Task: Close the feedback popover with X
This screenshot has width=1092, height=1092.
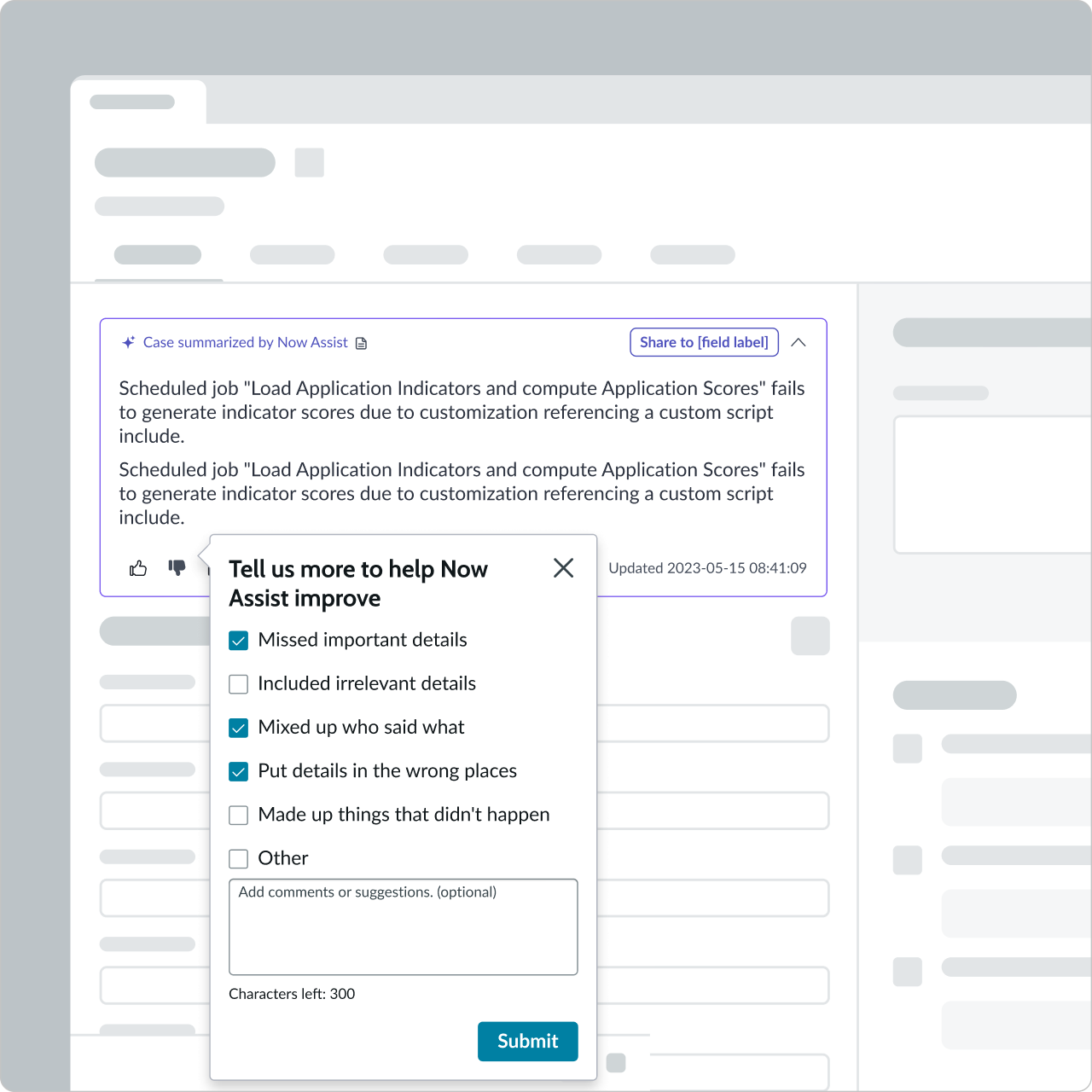Action: coord(563,568)
